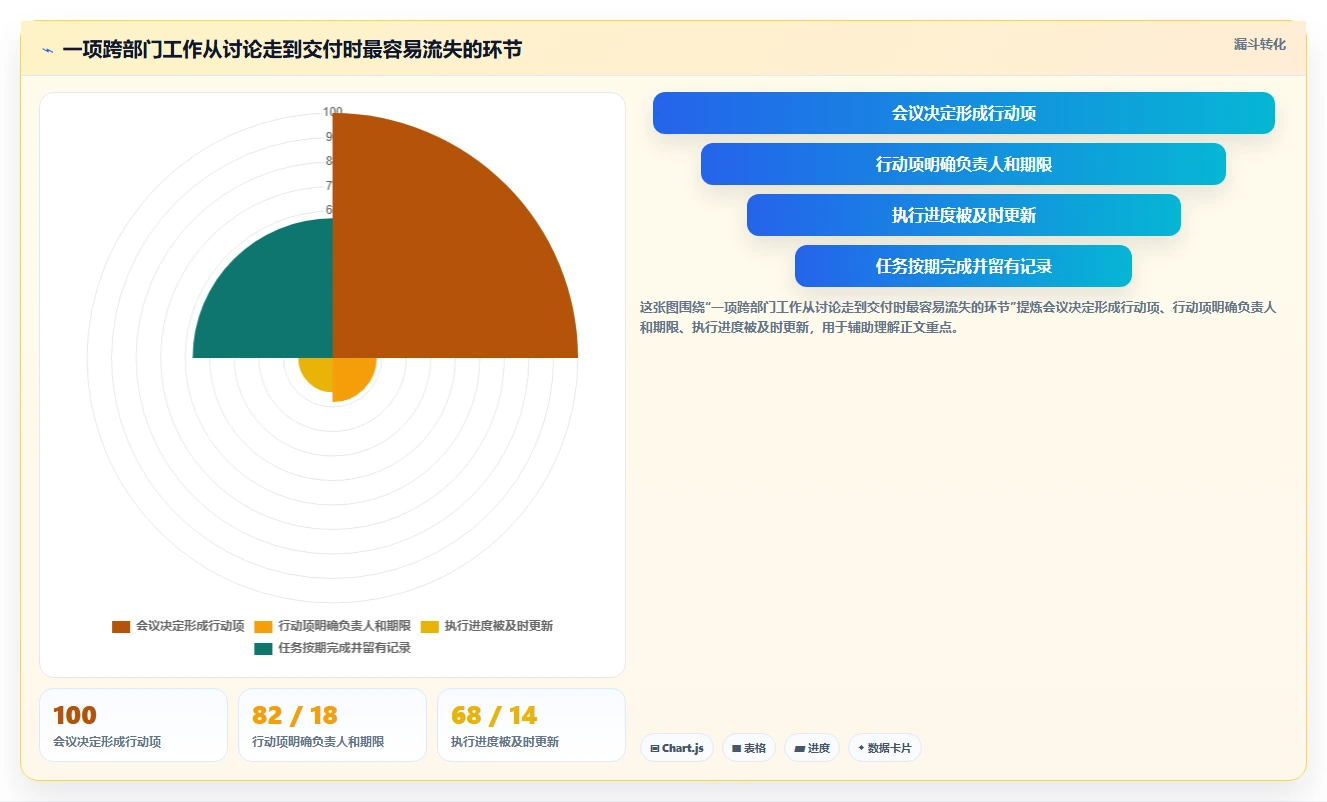Viewport: 1327px width, 802px height.
Task: Select the 会议决定形成行动项 funnel bar
Action: click(x=964, y=113)
